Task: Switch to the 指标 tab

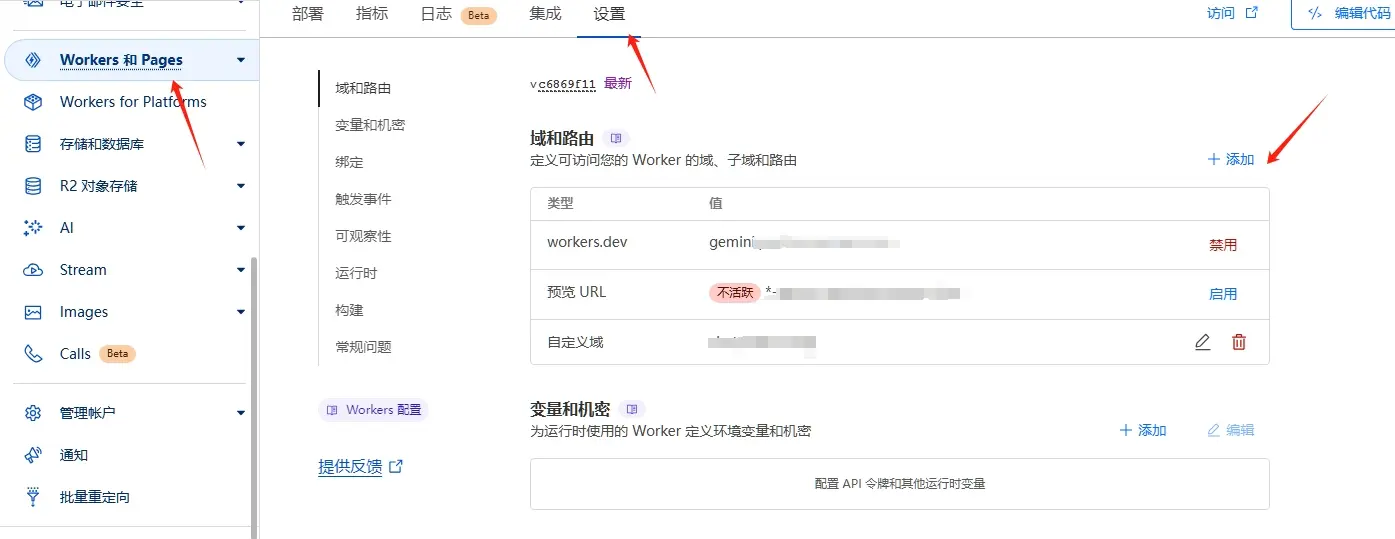Action: pos(372,14)
